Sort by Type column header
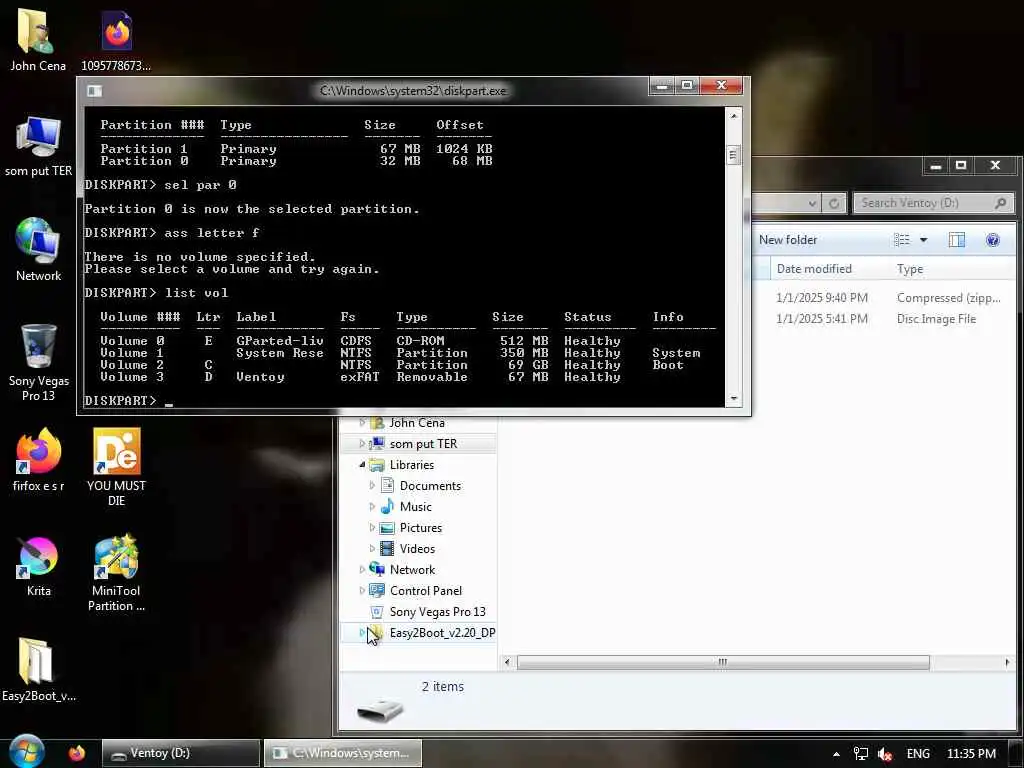Viewport: 1024px width, 768px height. 910,268
